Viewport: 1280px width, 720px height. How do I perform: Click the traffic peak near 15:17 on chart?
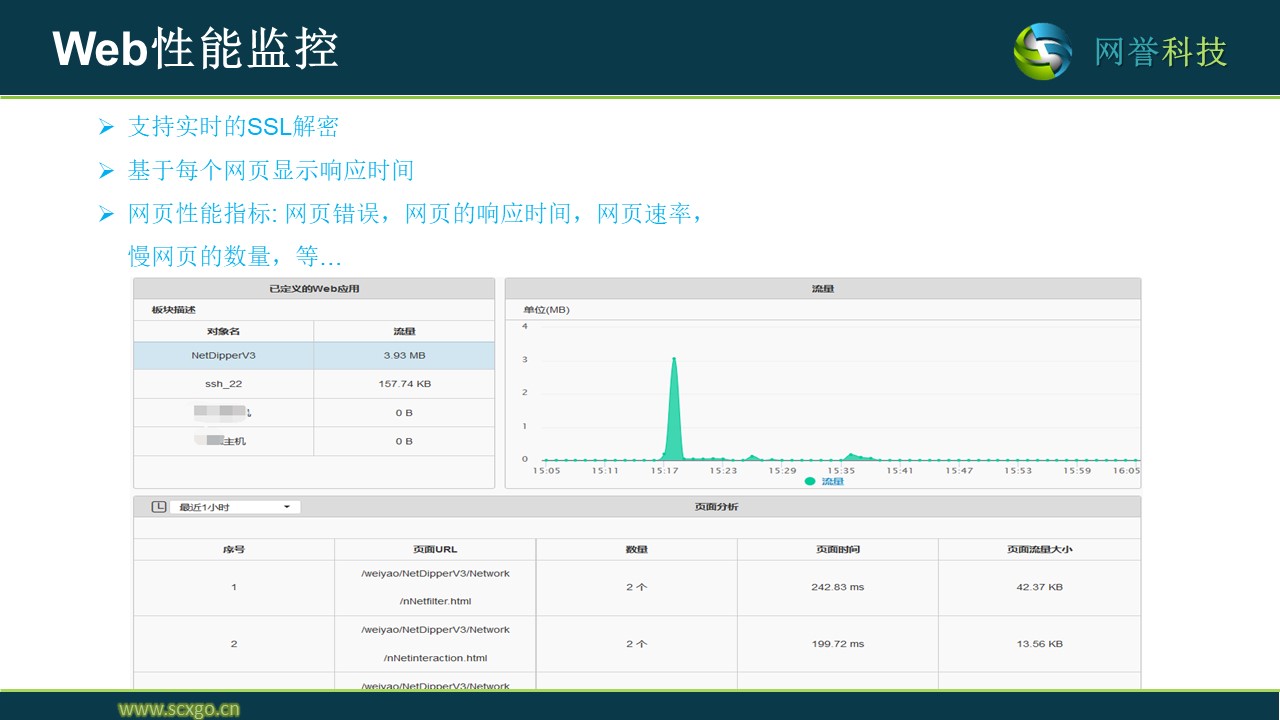coord(674,360)
